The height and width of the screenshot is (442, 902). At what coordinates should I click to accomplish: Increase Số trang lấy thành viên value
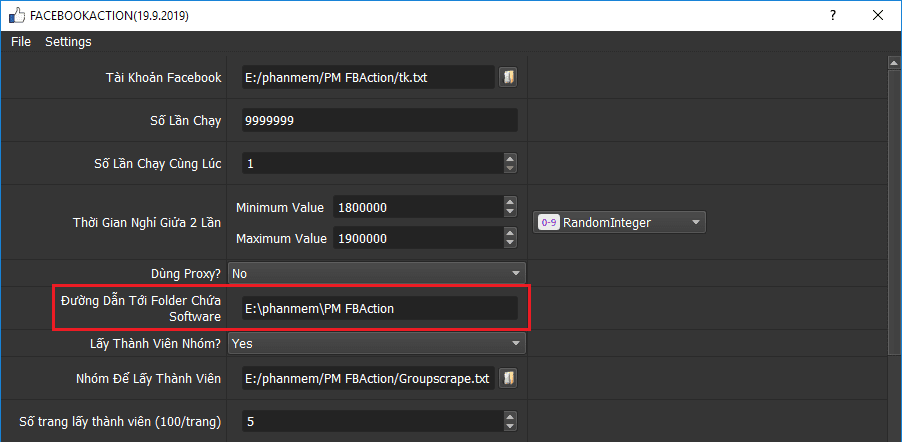pos(510,417)
